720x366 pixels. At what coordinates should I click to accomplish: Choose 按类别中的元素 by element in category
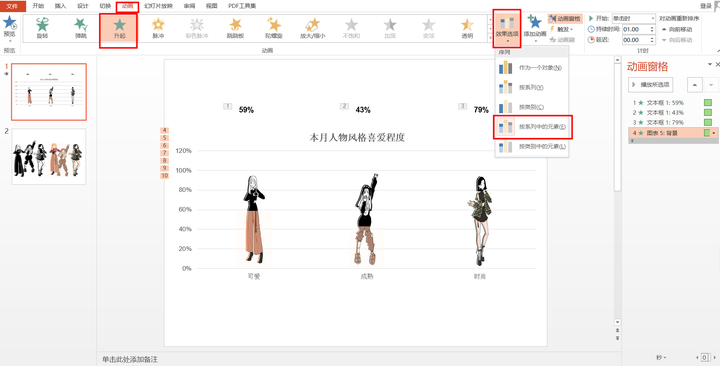click(532, 146)
